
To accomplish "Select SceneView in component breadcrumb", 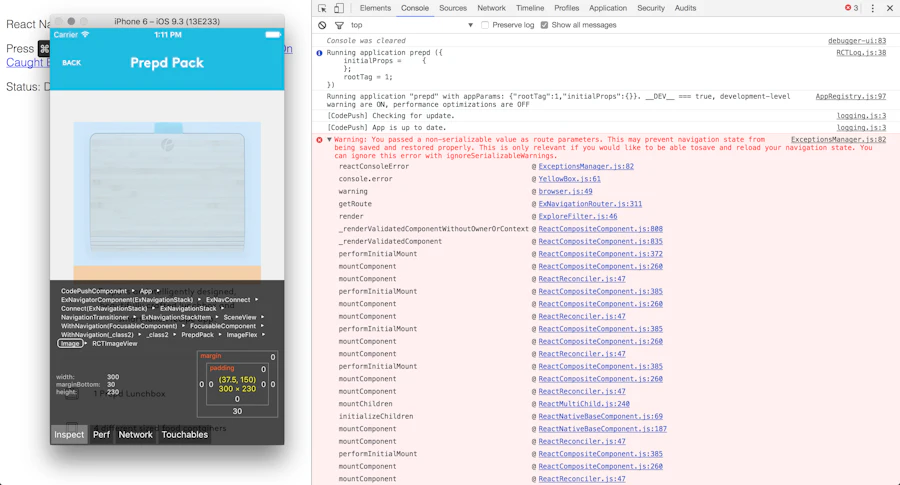I will pyautogui.click(x=240, y=317).
